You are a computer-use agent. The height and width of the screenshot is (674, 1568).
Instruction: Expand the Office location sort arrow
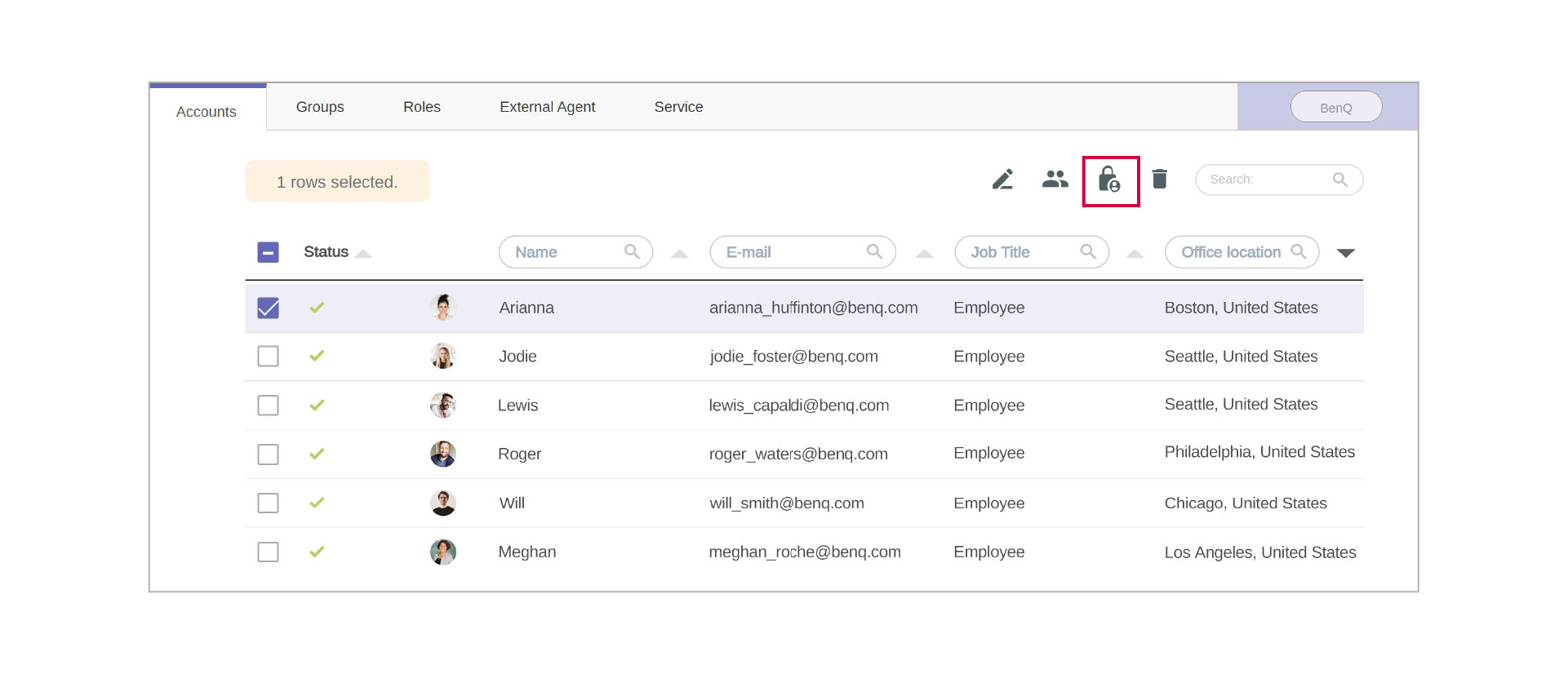(1346, 253)
